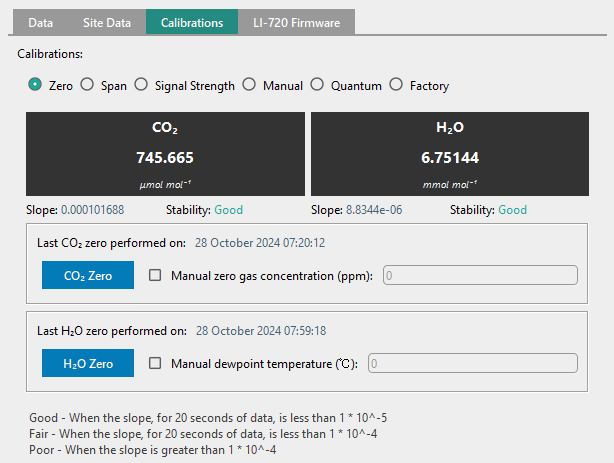Viewport: 614px width, 463px height.
Task: Switch to the Data tab
Action: click(x=40, y=22)
